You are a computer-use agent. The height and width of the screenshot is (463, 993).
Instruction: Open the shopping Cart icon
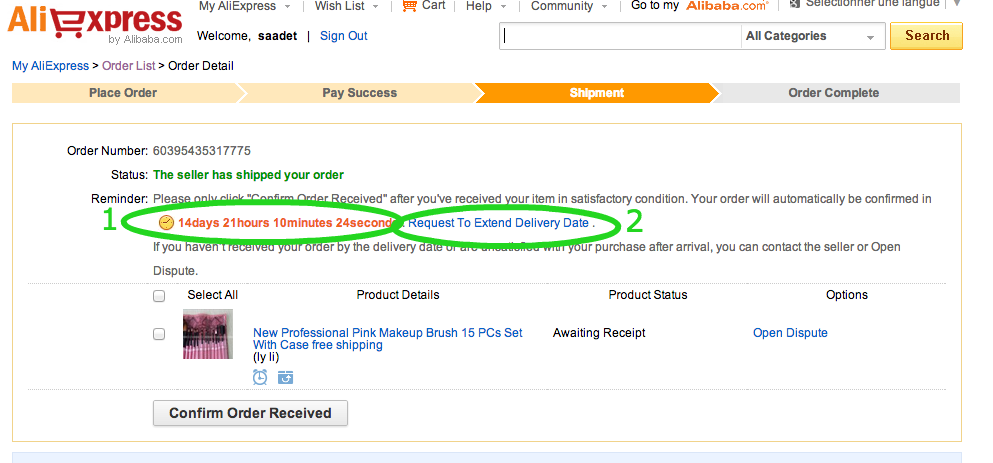(409, 6)
